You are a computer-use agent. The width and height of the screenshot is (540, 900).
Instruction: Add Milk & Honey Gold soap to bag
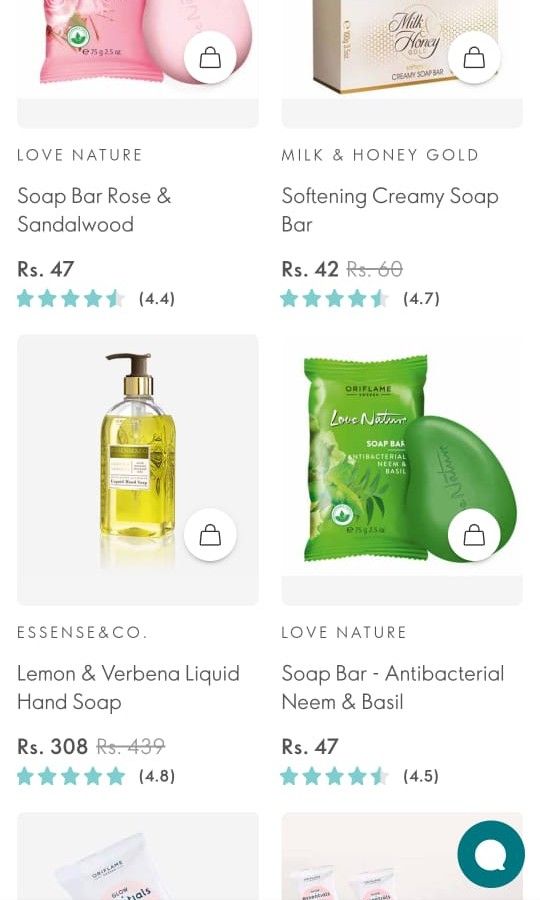click(474, 57)
